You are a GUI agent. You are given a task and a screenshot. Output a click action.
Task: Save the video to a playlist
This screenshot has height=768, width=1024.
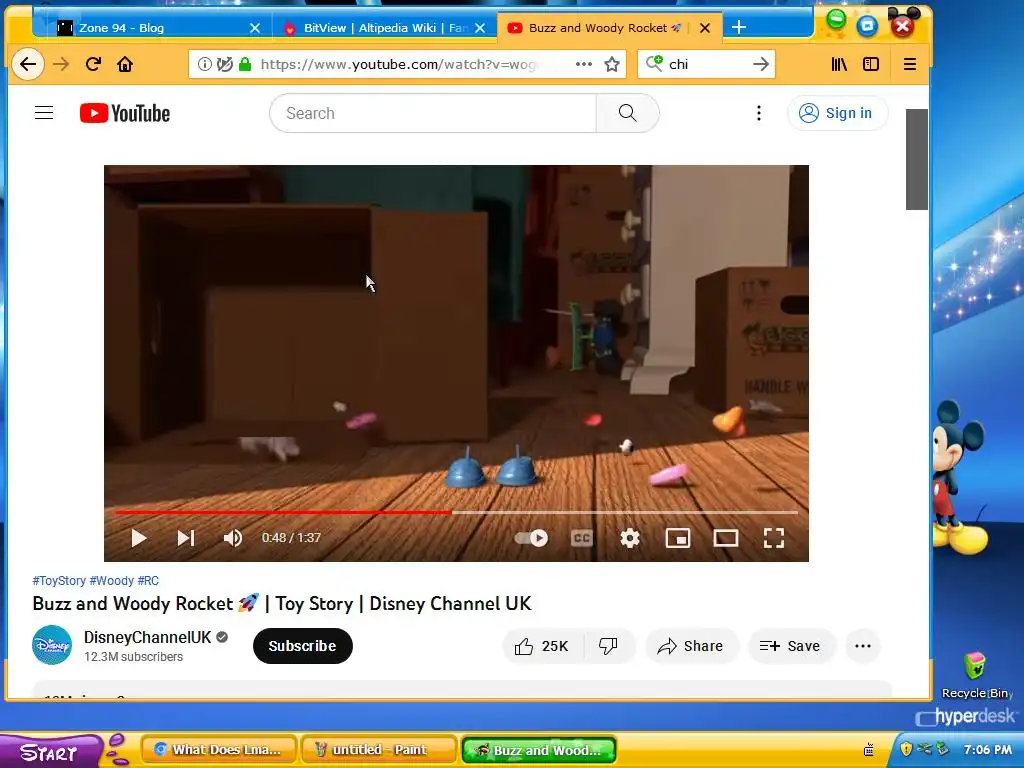[x=790, y=646]
